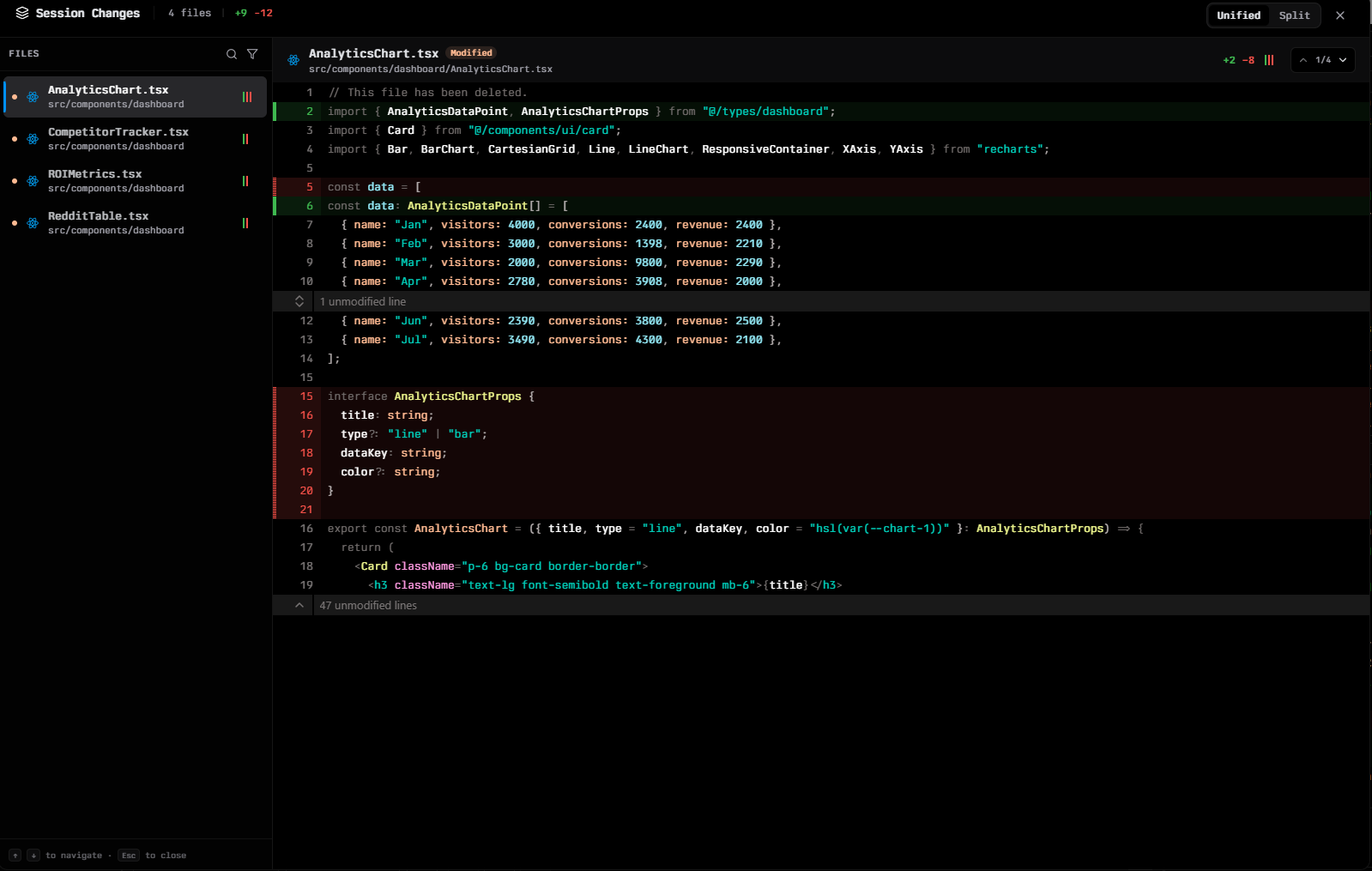1372x871 pixels.
Task: Click the -8 deletions count in file header
Action: click(1248, 60)
